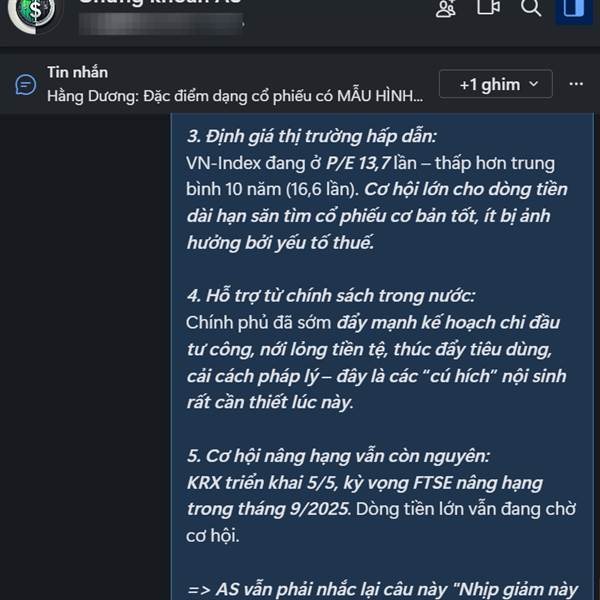
Task: Open the group avatar with dollar sign
Action: pyautogui.click(x=35, y=12)
